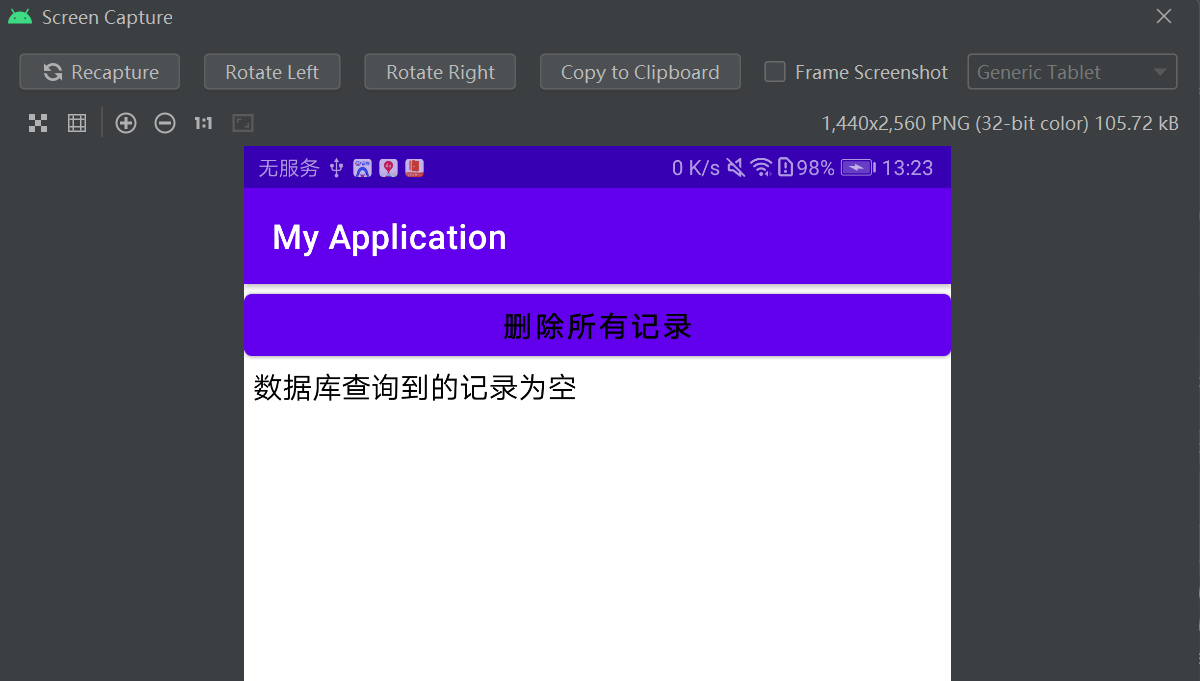Tap the 删除所有记录 button in the app
The image size is (1200, 681).
[597, 325]
